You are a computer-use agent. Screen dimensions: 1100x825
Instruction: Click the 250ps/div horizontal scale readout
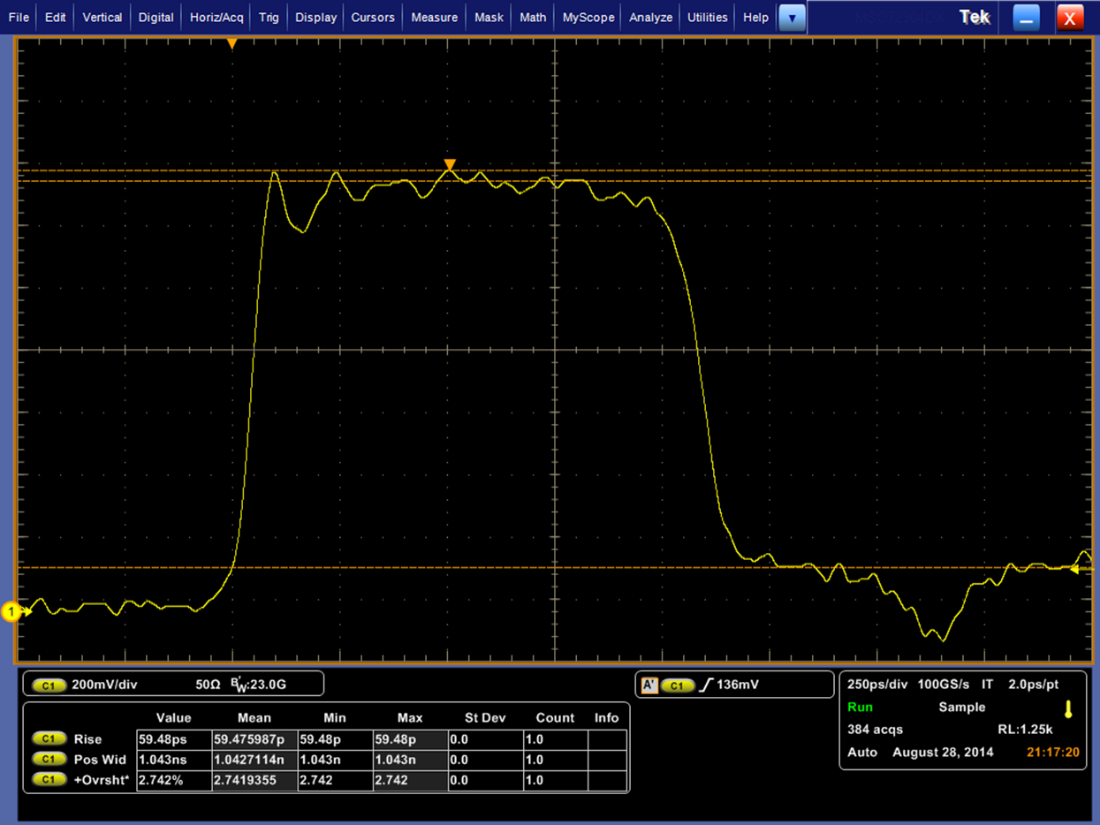[877, 684]
